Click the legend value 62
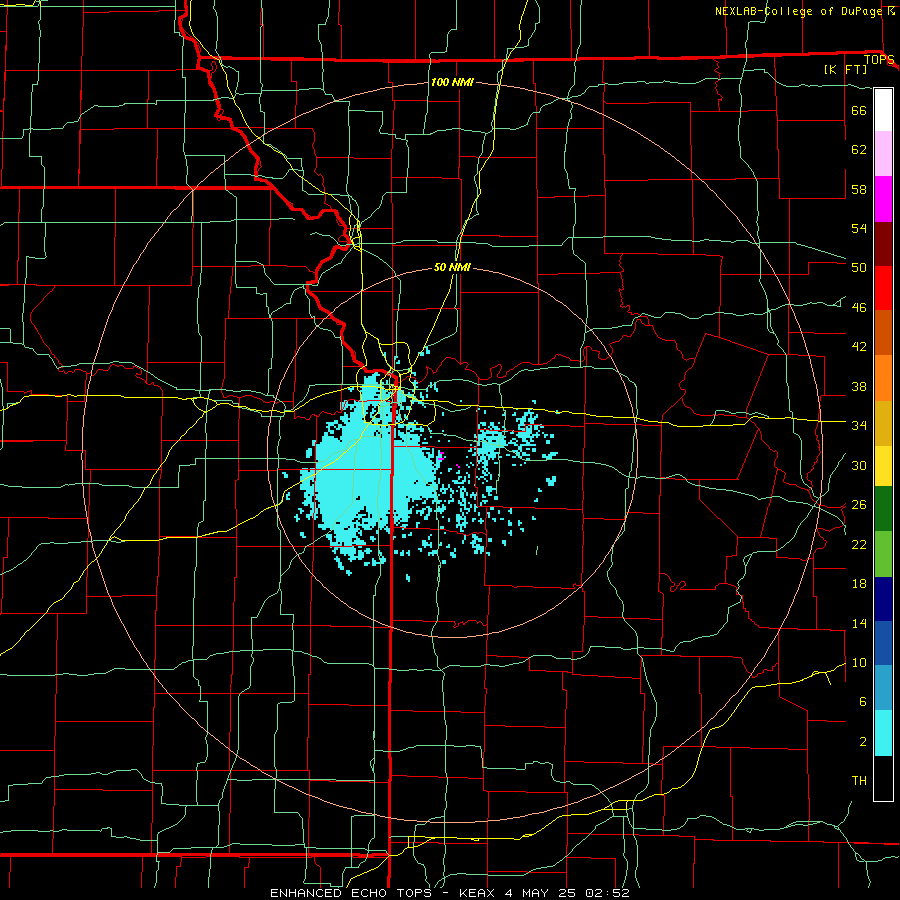The width and height of the screenshot is (900, 900). 859,150
